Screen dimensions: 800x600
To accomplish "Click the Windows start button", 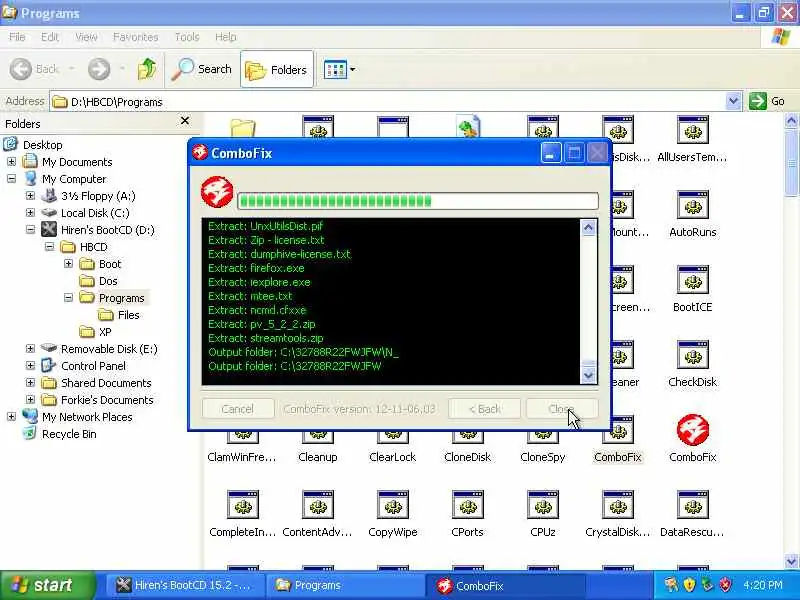I will pos(47,585).
